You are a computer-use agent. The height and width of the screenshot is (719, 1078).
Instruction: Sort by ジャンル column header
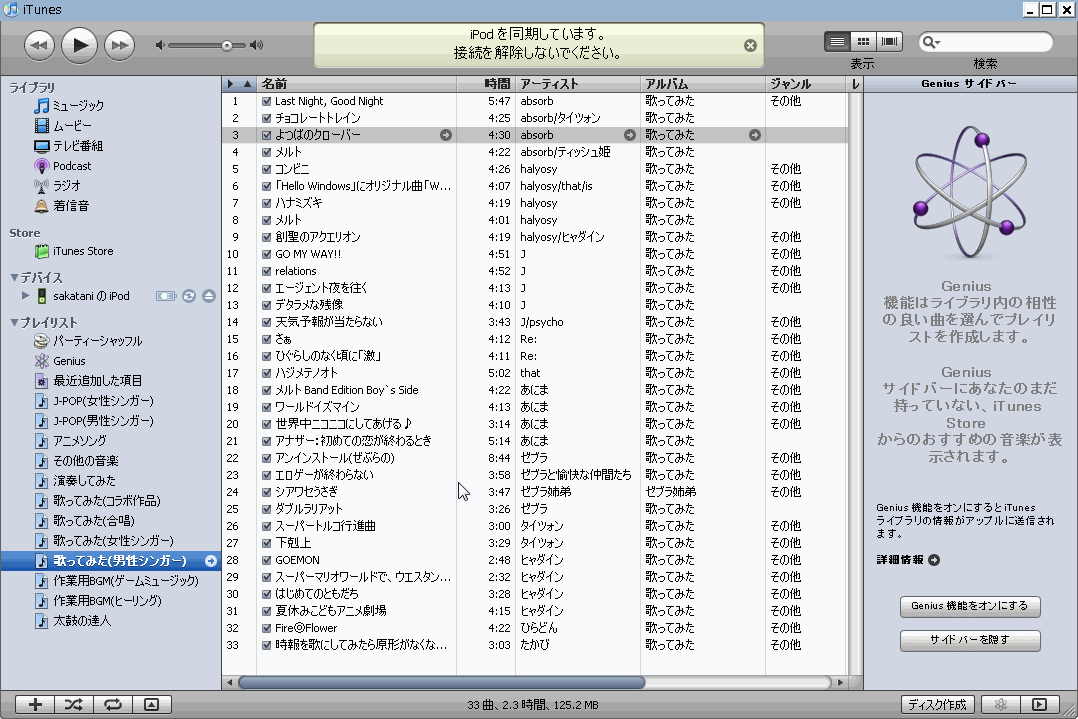tap(806, 84)
